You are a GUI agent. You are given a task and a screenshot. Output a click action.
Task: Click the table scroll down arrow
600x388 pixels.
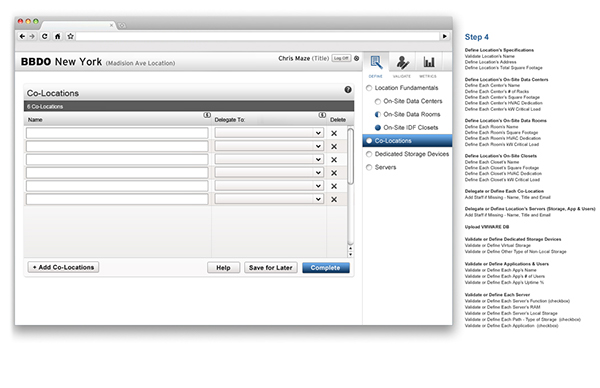pyautogui.click(x=351, y=254)
